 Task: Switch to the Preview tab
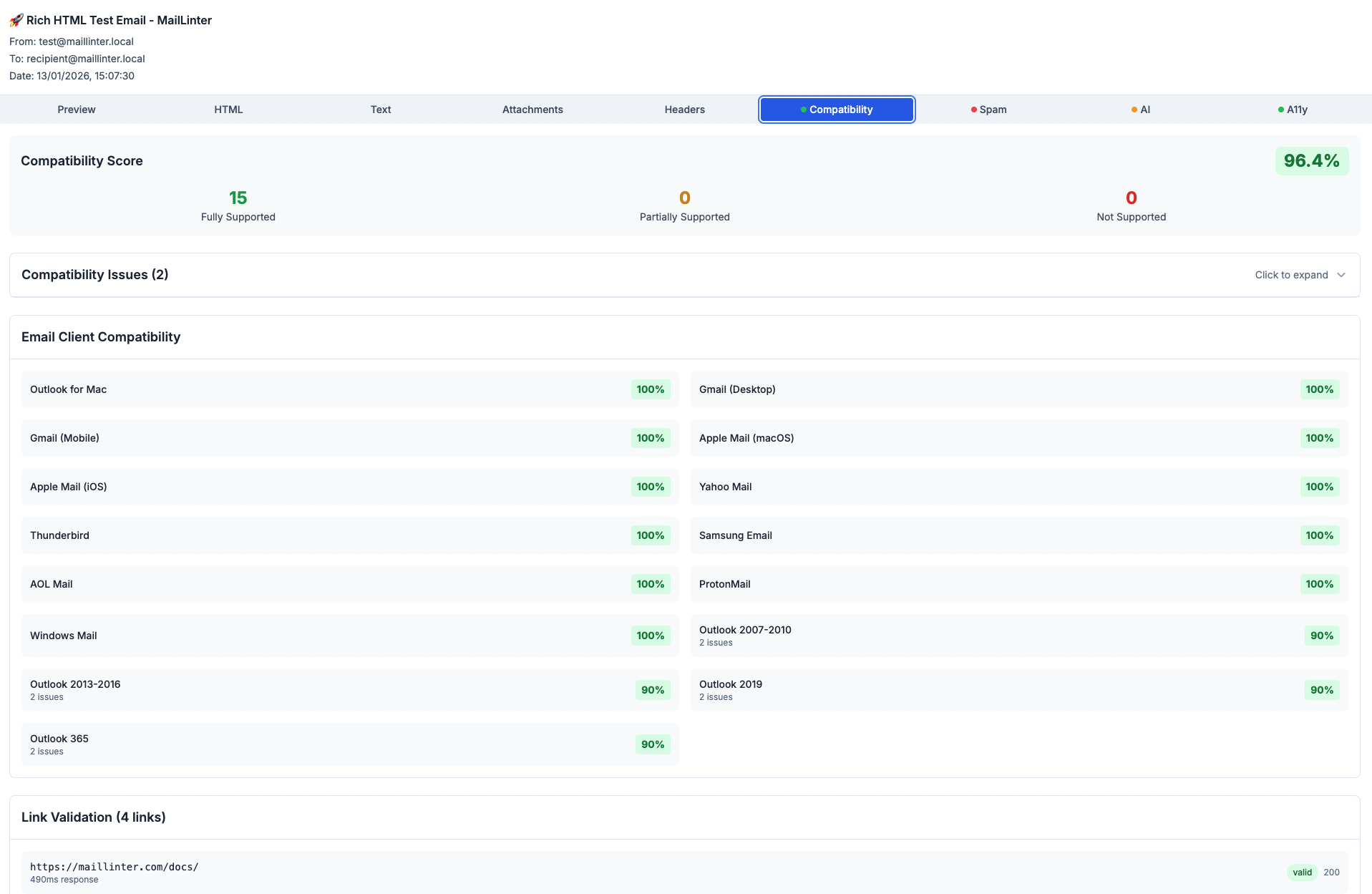pos(76,110)
